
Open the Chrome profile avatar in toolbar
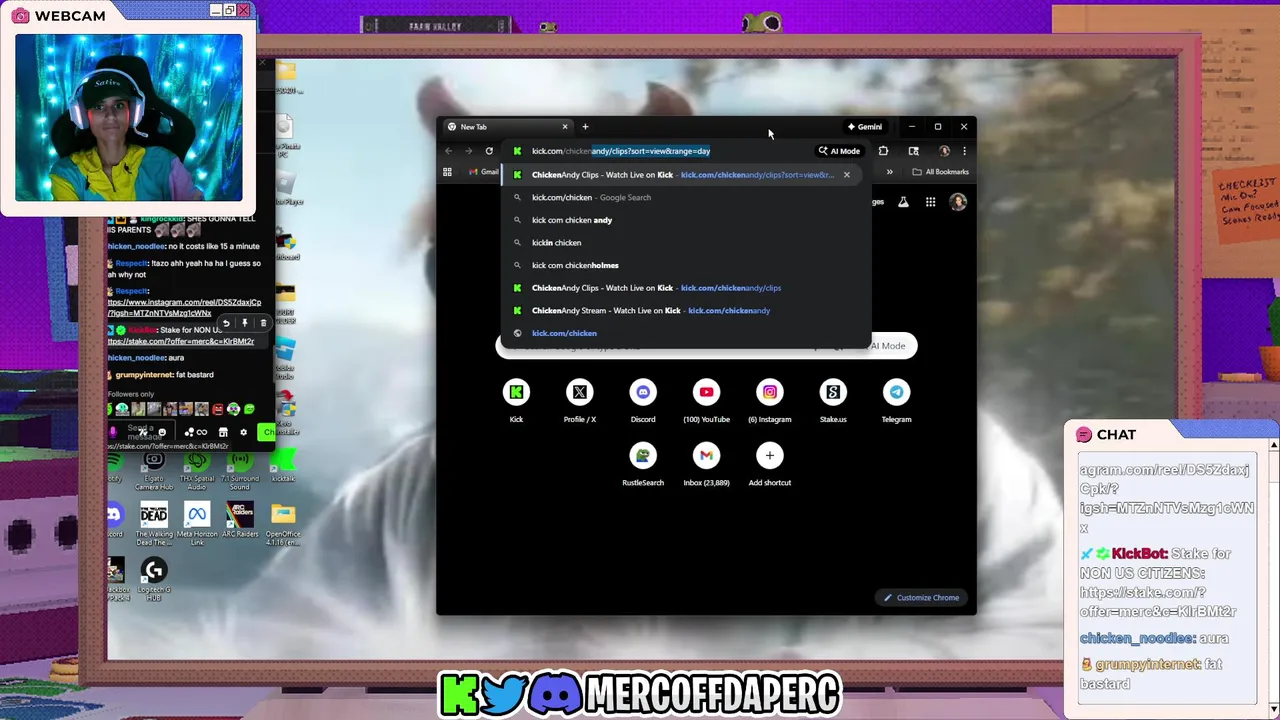pos(943,151)
